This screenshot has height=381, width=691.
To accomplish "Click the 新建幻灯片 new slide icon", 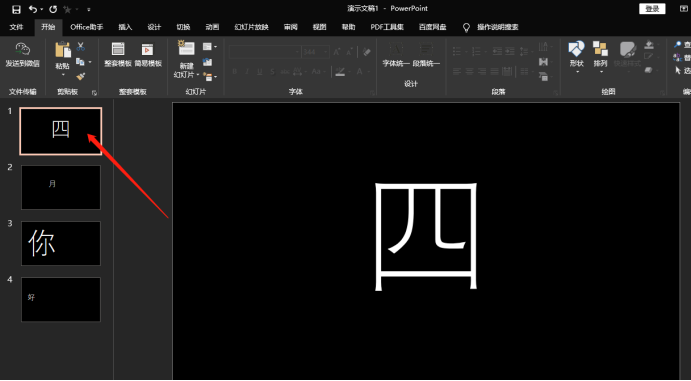I will pos(186,48).
